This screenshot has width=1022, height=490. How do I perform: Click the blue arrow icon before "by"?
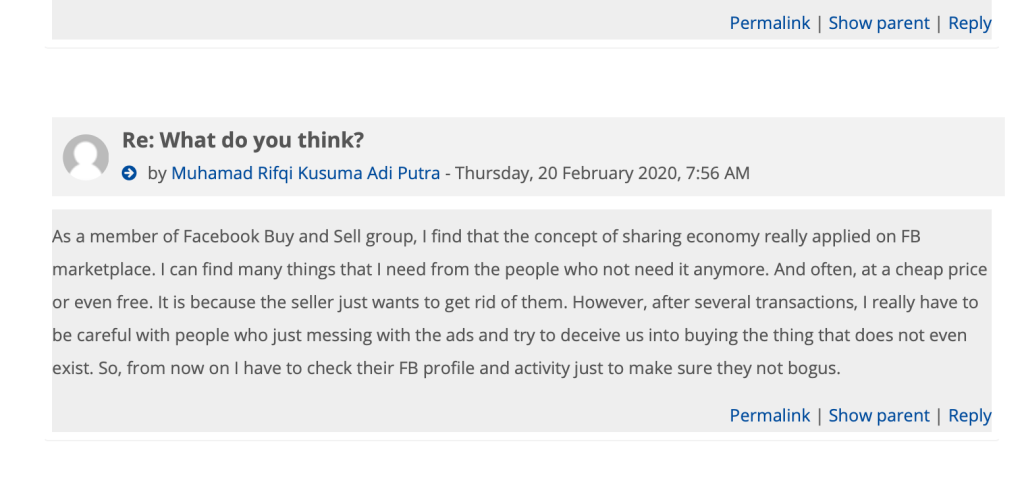[x=129, y=173]
